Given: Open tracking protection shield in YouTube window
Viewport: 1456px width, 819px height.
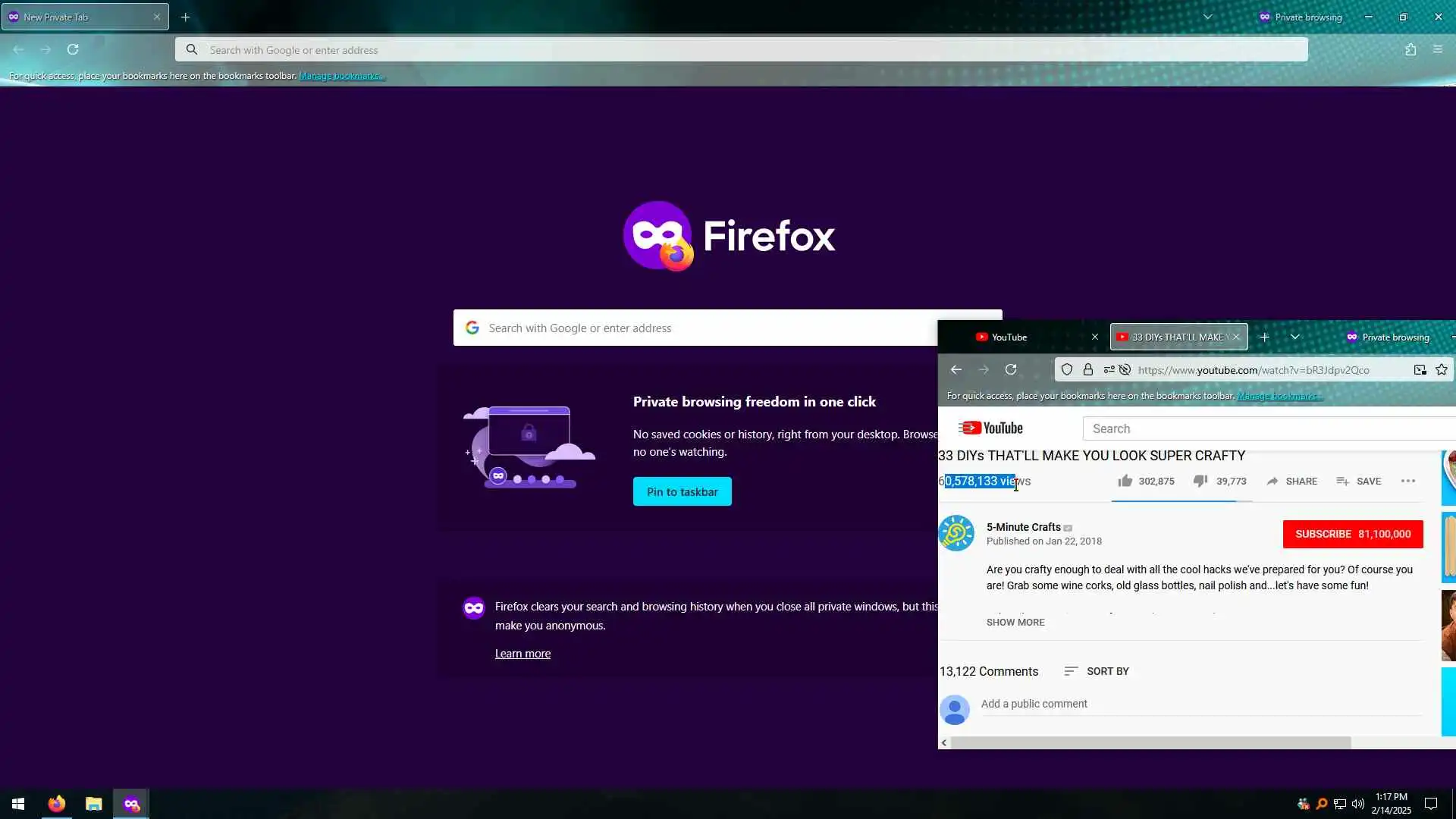Looking at the screenshot, I should [1067, 370].
